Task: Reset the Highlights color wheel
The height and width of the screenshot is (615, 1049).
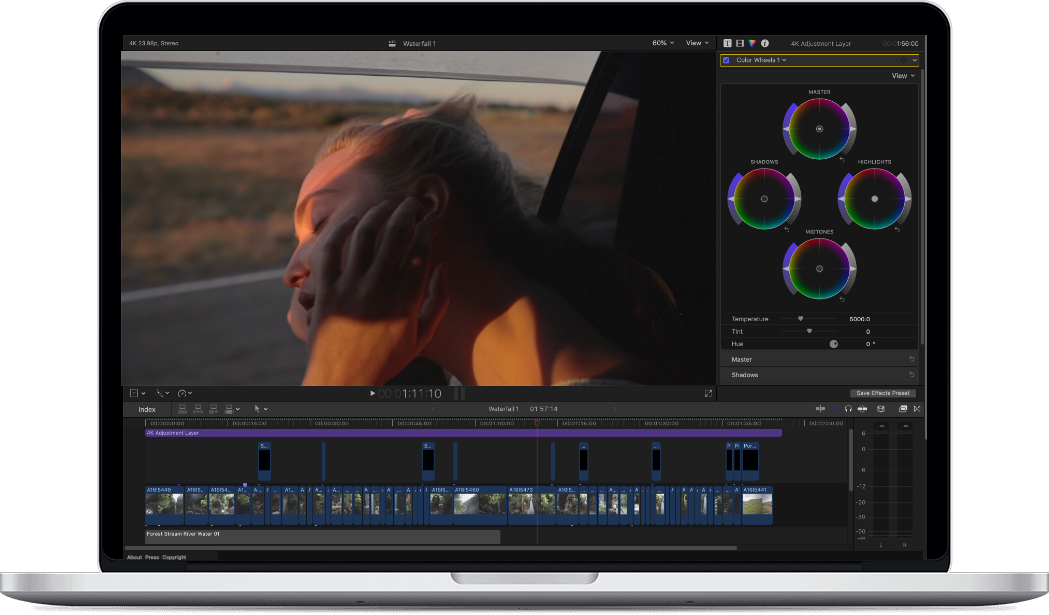Action: coord(897,230)
